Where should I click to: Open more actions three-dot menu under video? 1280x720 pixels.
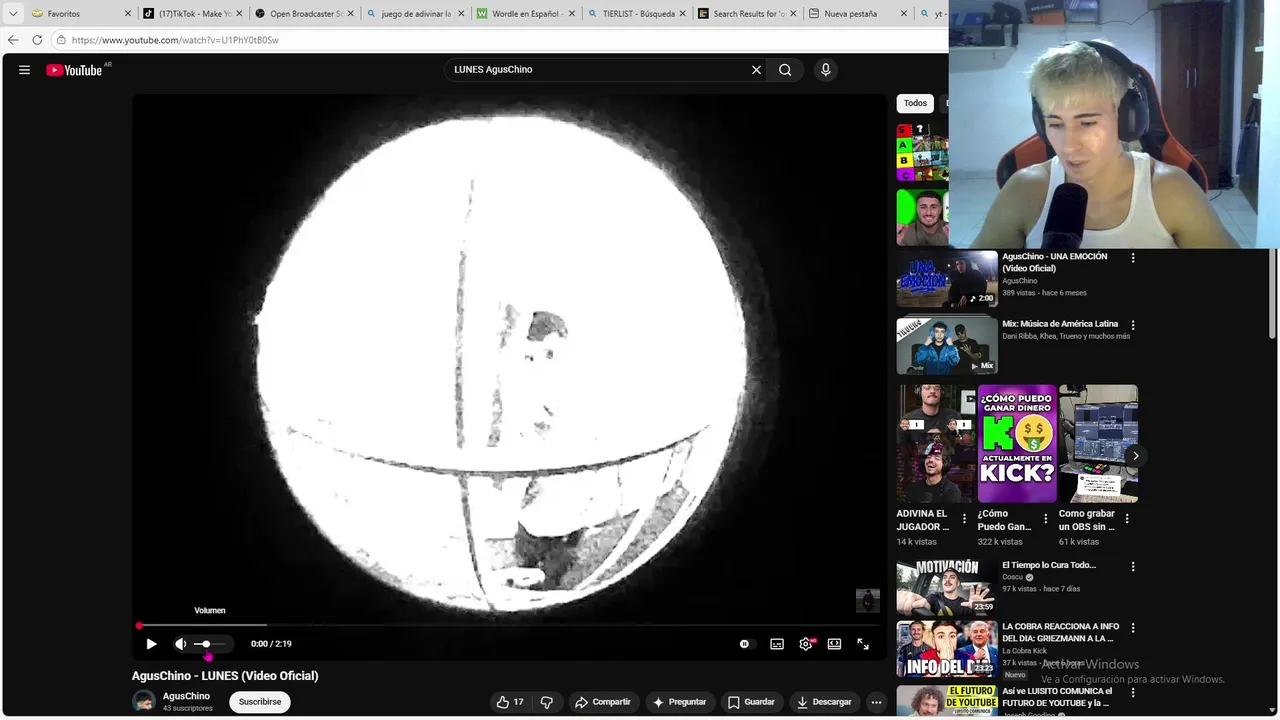876,702
